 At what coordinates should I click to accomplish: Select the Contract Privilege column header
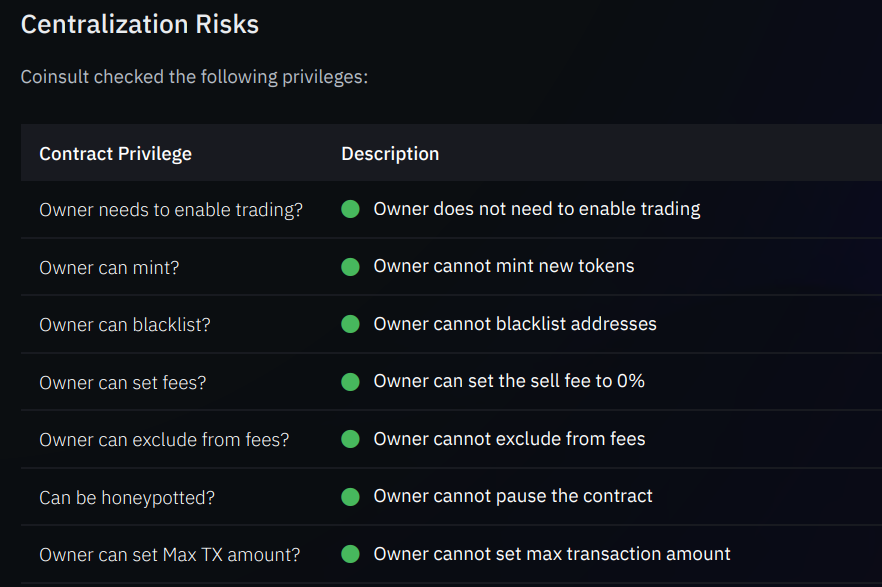115,153
